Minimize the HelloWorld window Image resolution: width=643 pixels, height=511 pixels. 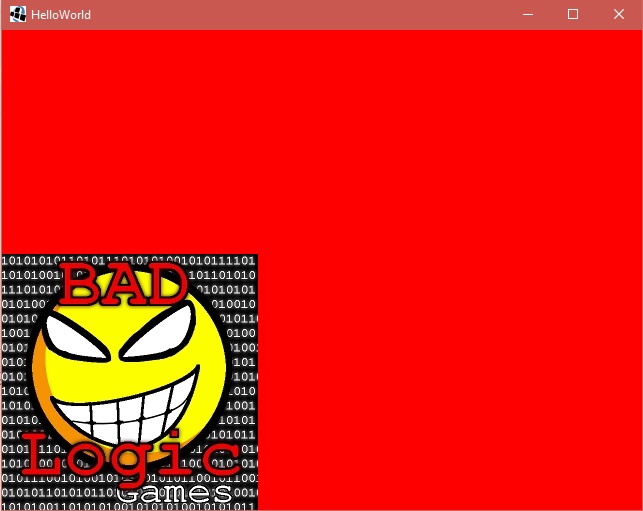(x=528, y=14)
